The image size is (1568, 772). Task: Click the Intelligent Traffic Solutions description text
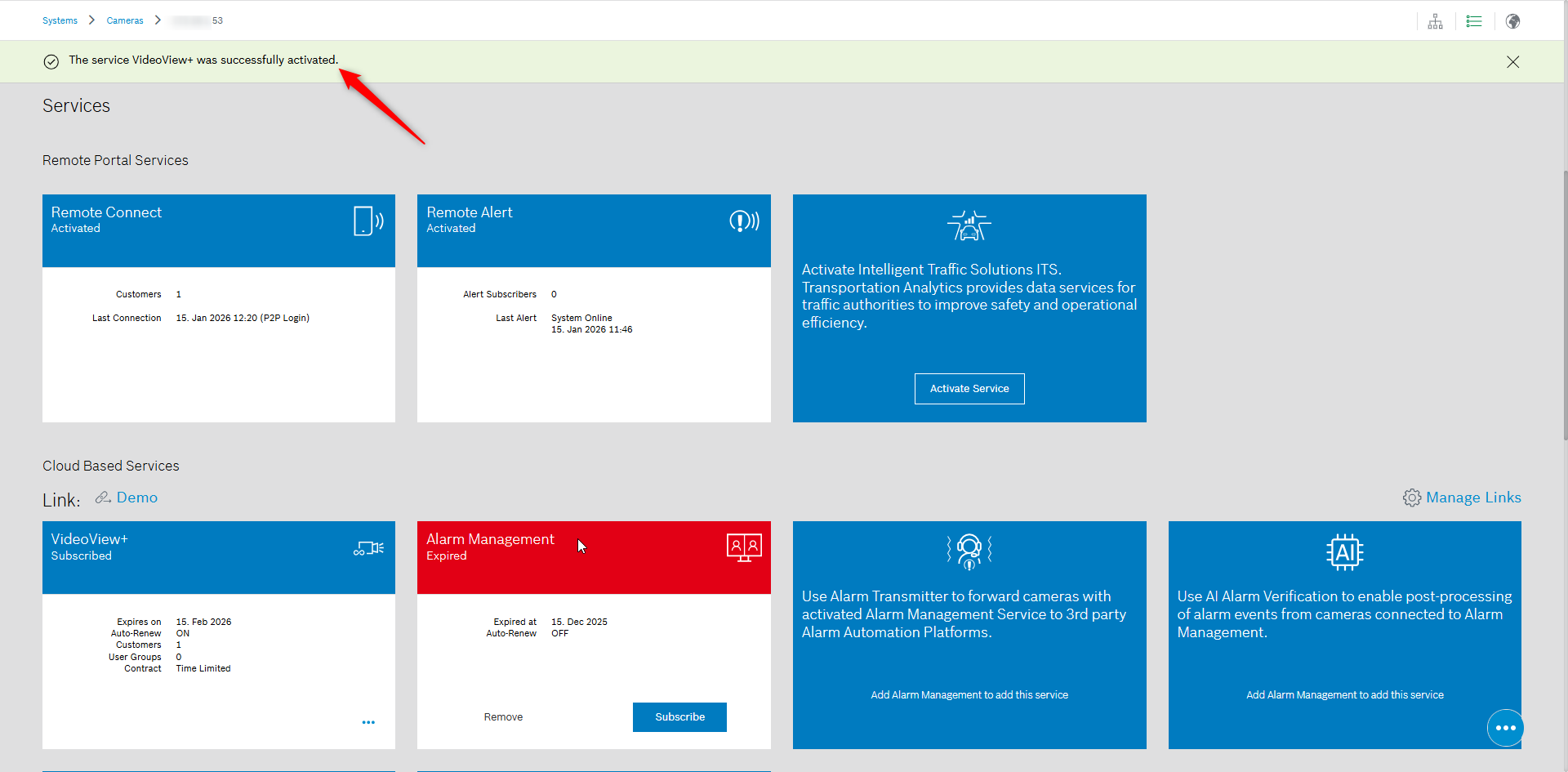pyautogui.click(x=969, y=296)
